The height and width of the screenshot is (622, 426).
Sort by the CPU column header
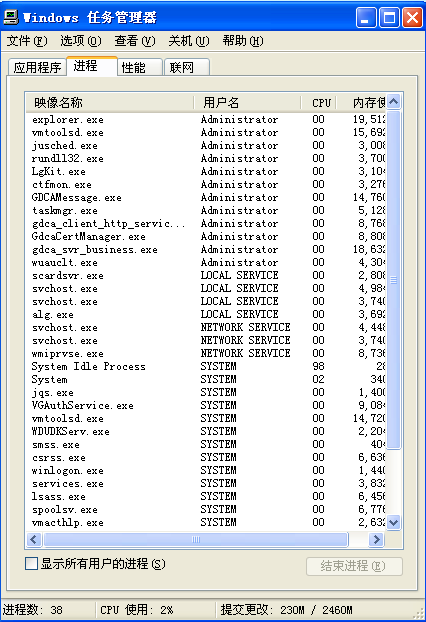(x=319, y=102)
